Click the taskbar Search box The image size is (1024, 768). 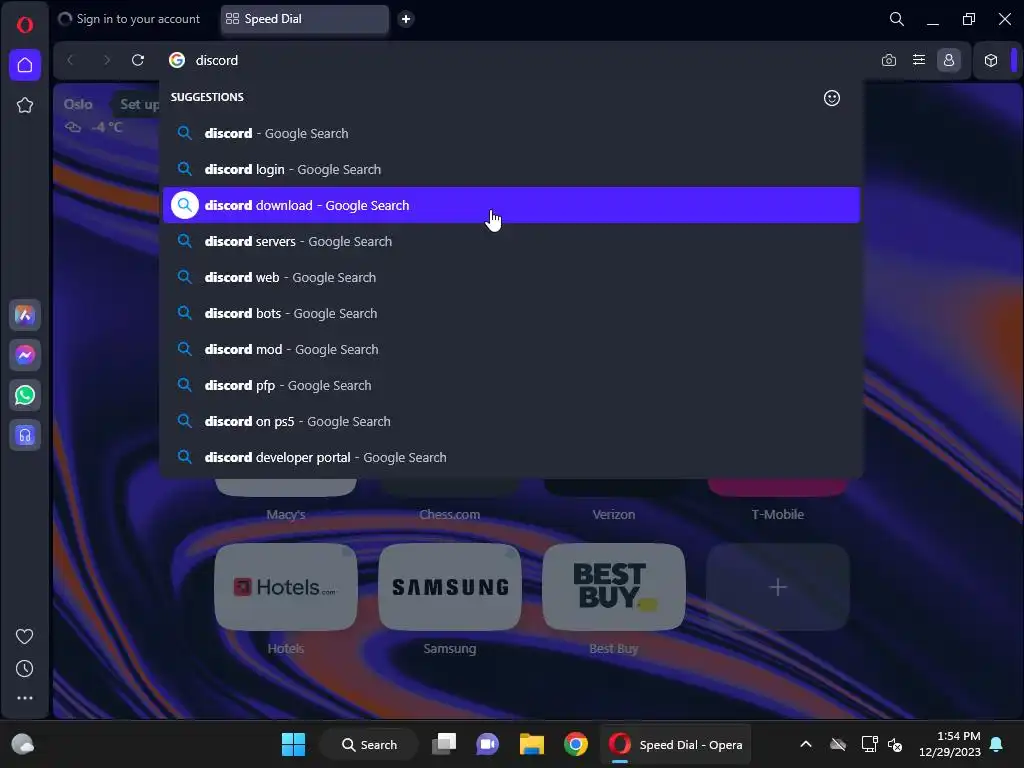tap(369, 744)
